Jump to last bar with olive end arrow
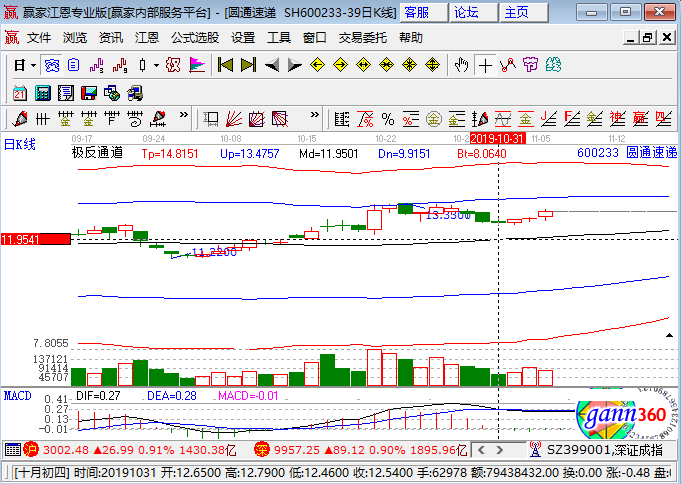 248,65
